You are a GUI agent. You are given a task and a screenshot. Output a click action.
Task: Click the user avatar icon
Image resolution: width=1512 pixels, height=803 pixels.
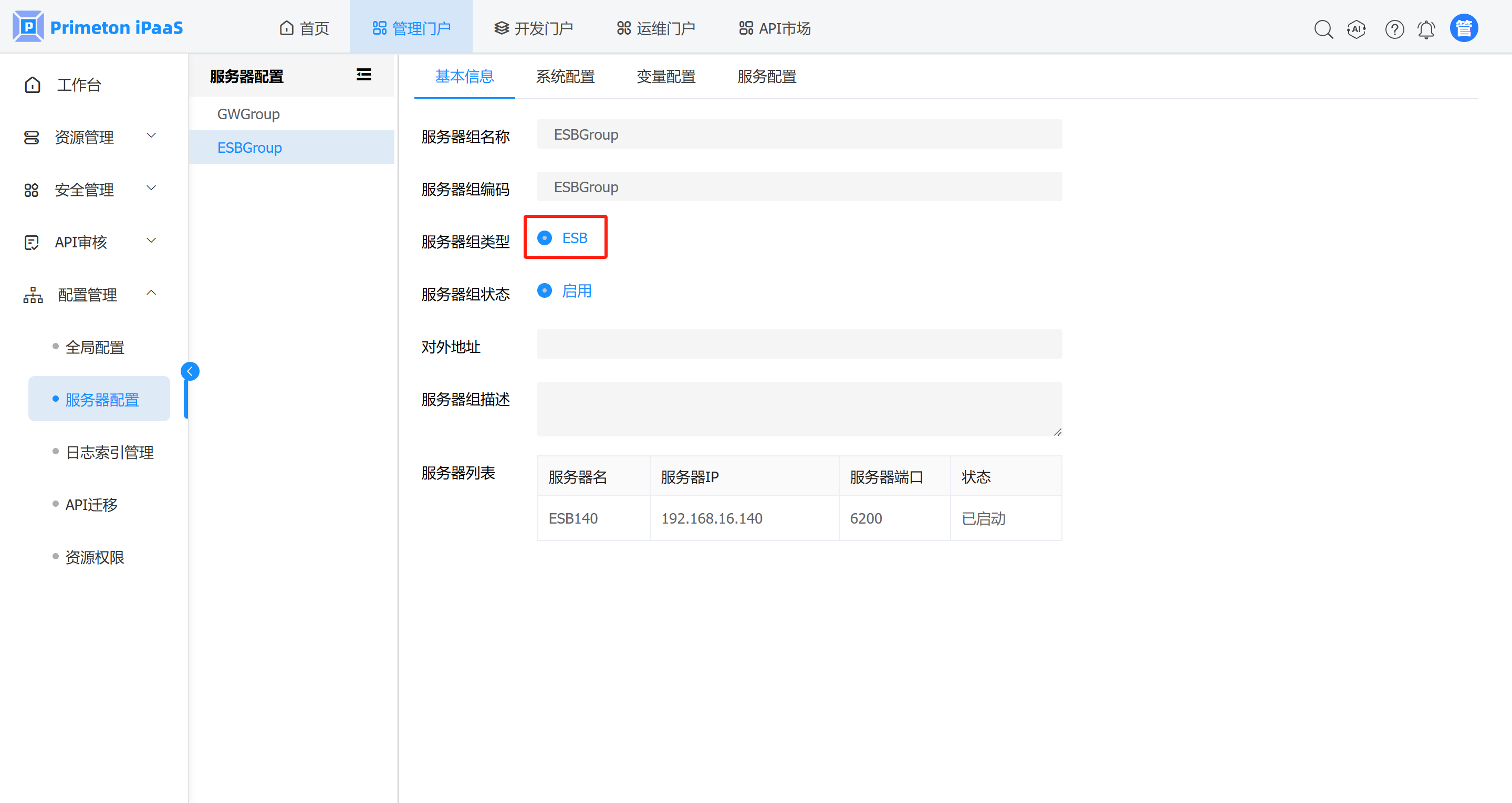point(1463,28)
